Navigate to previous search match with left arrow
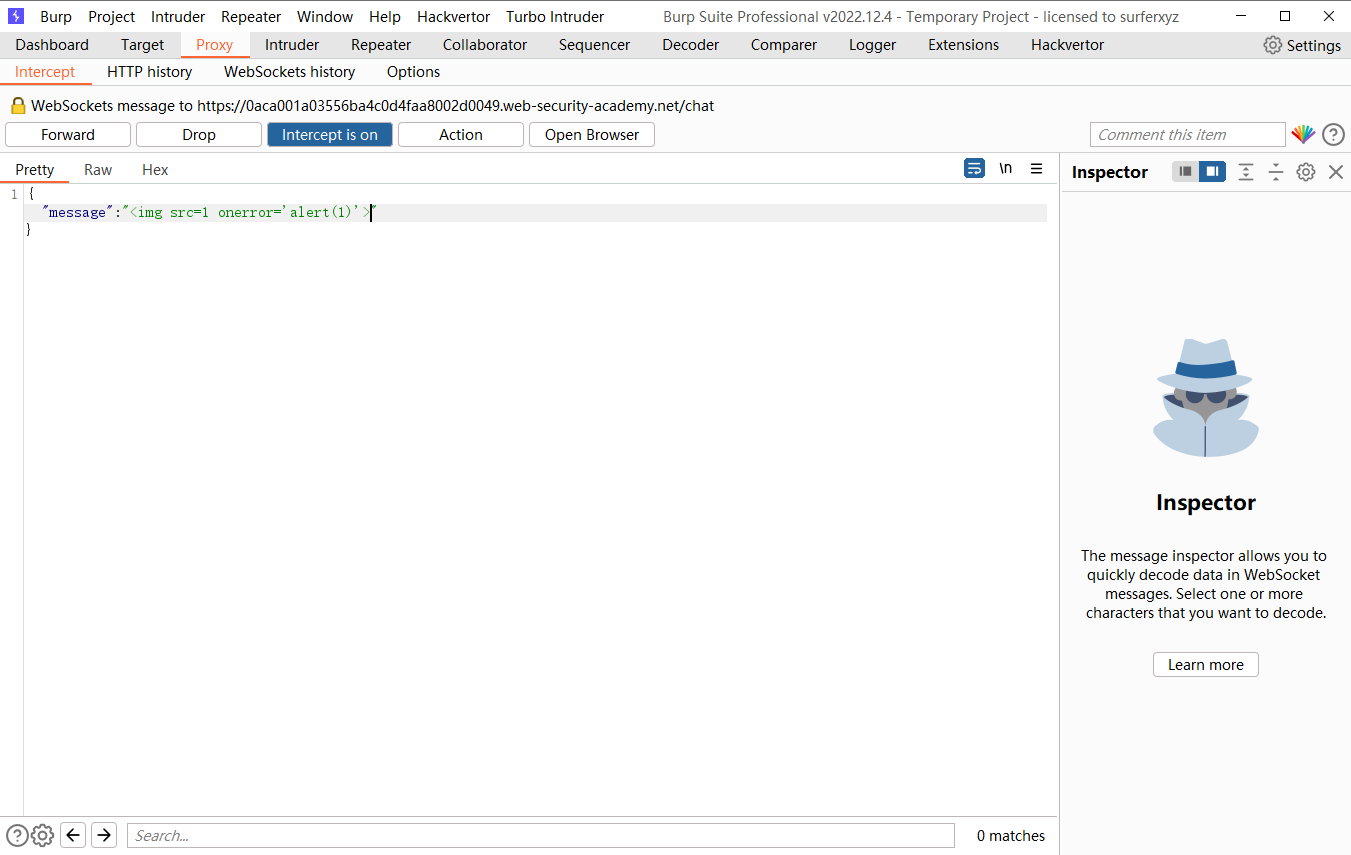The height and width of the screenshot is (855, 1351). (72, 835)
